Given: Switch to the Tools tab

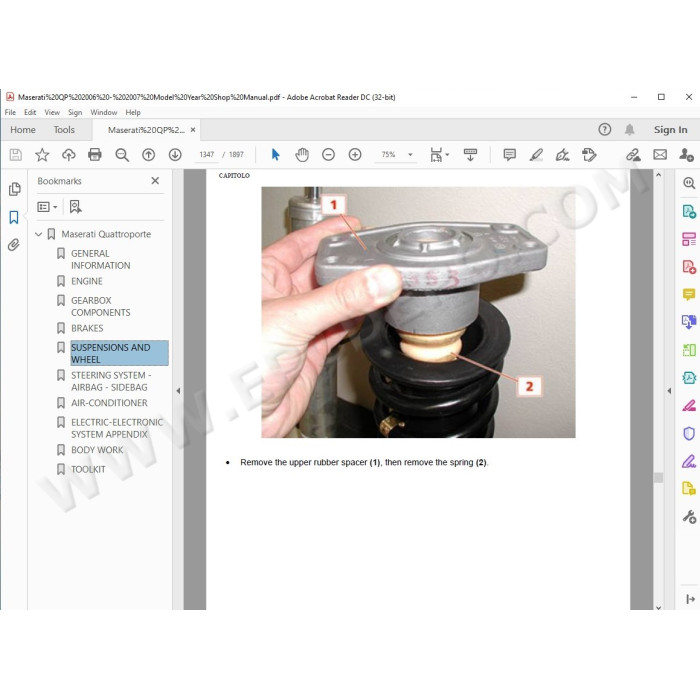Looking at the screenshot, I should pos(64,130).
